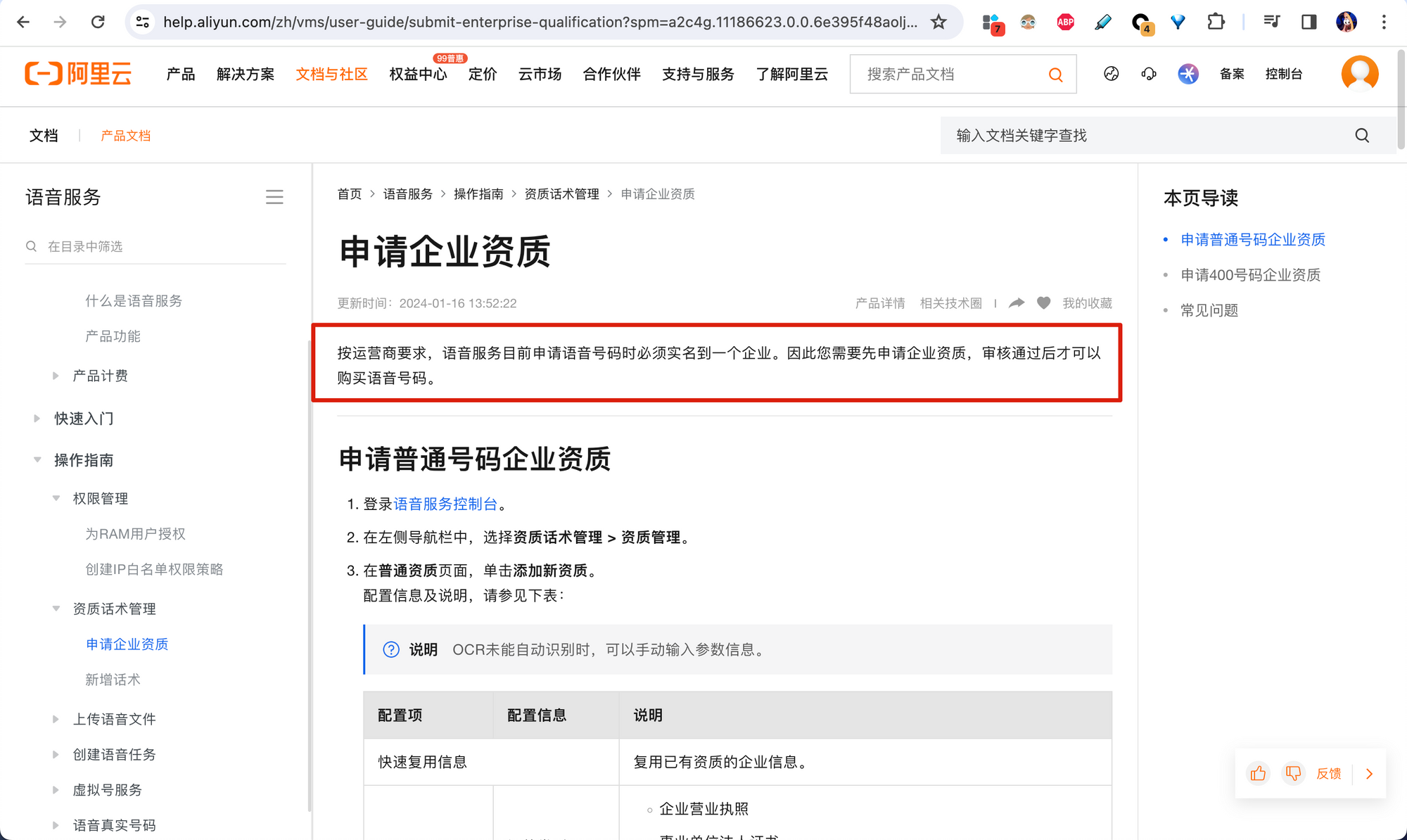Open browser extensions puzzle icon
The image size is (1407, 840).
(x=1216, y=23)
